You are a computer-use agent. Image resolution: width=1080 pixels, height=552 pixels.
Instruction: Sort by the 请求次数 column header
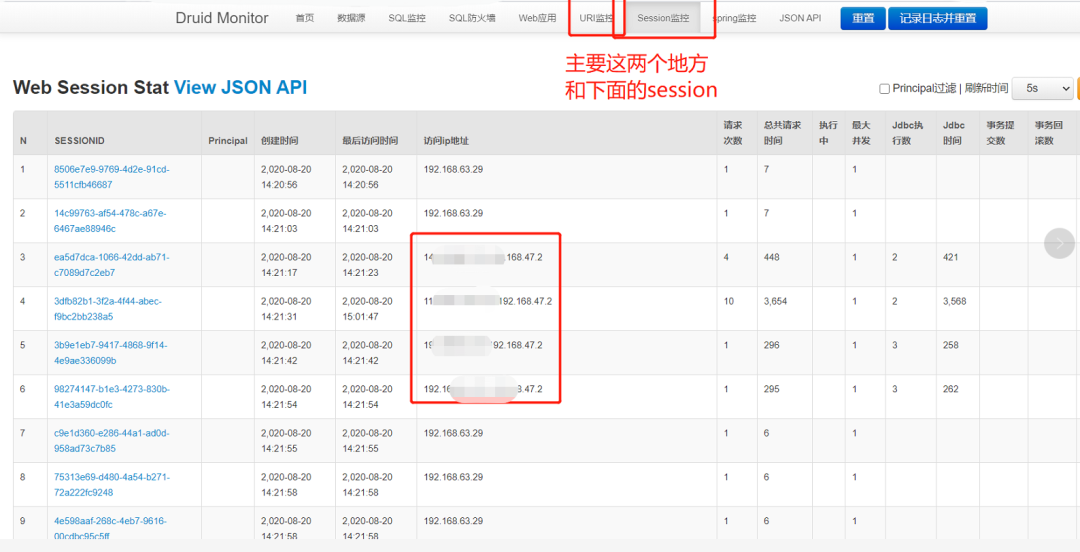(732, 132)
